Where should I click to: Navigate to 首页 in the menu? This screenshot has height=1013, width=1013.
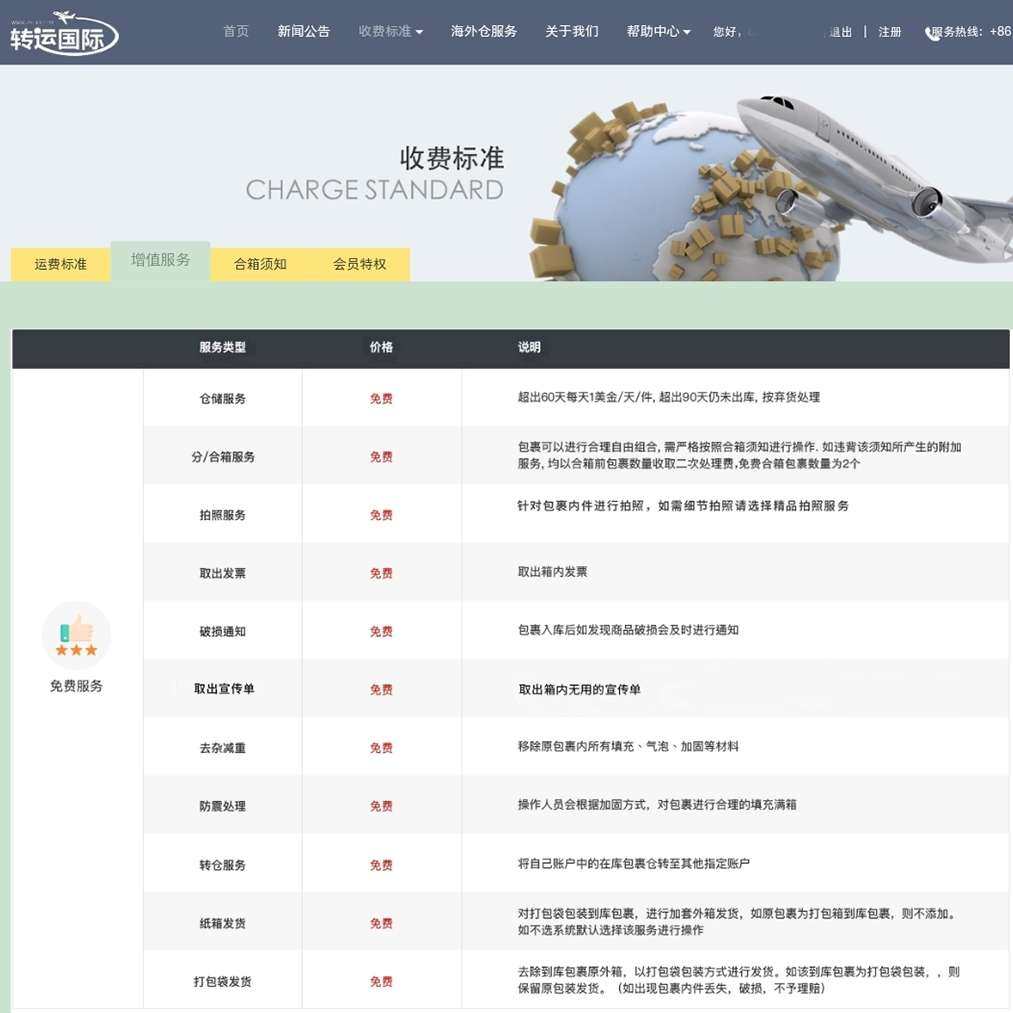235,31
